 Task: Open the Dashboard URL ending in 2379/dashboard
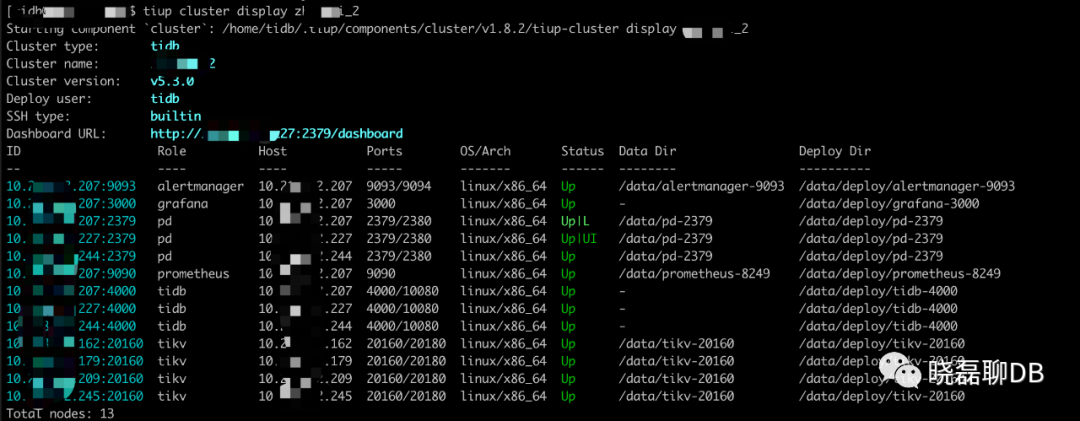coord(277,134)
